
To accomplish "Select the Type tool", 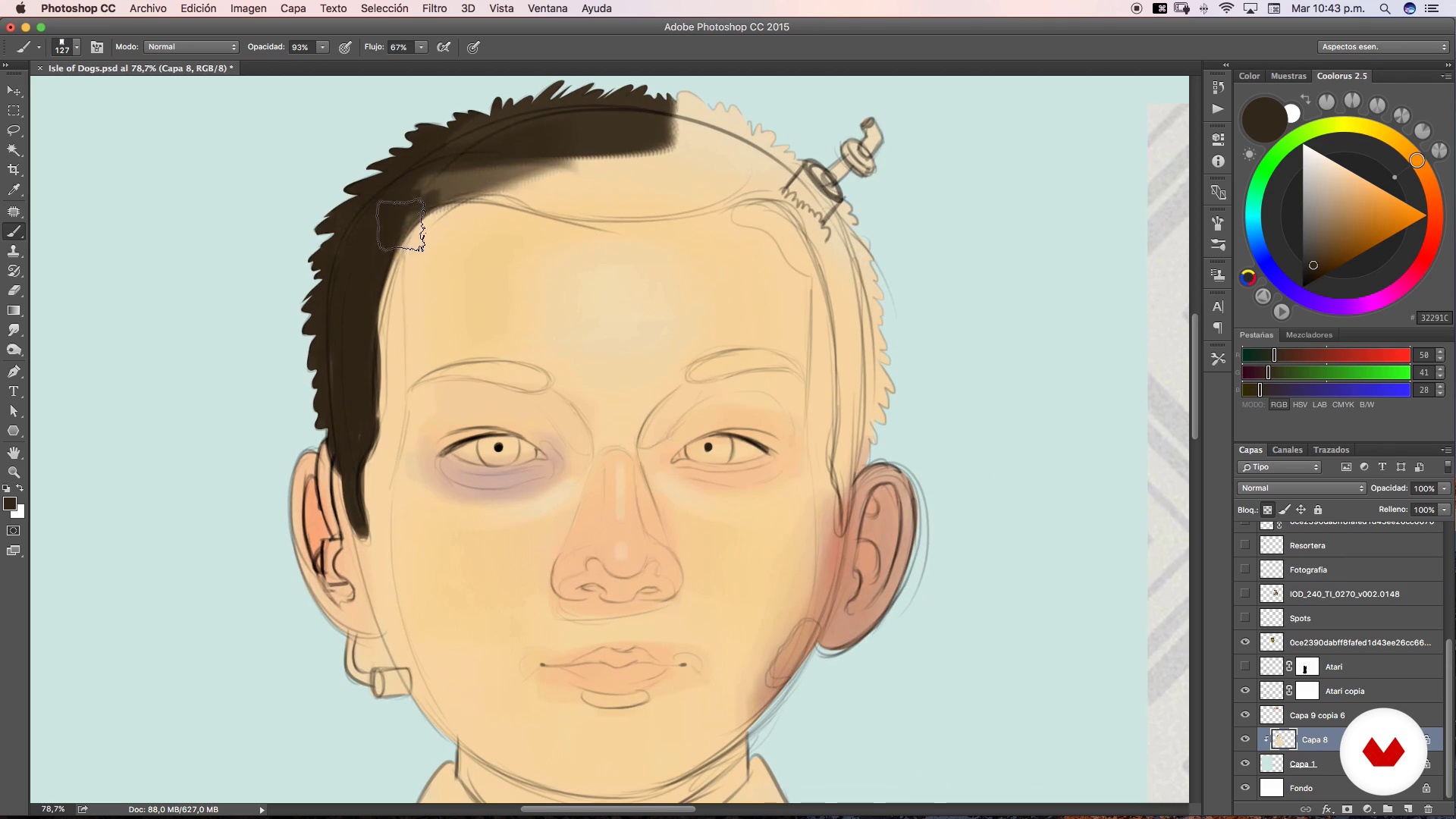I will 14,391.
